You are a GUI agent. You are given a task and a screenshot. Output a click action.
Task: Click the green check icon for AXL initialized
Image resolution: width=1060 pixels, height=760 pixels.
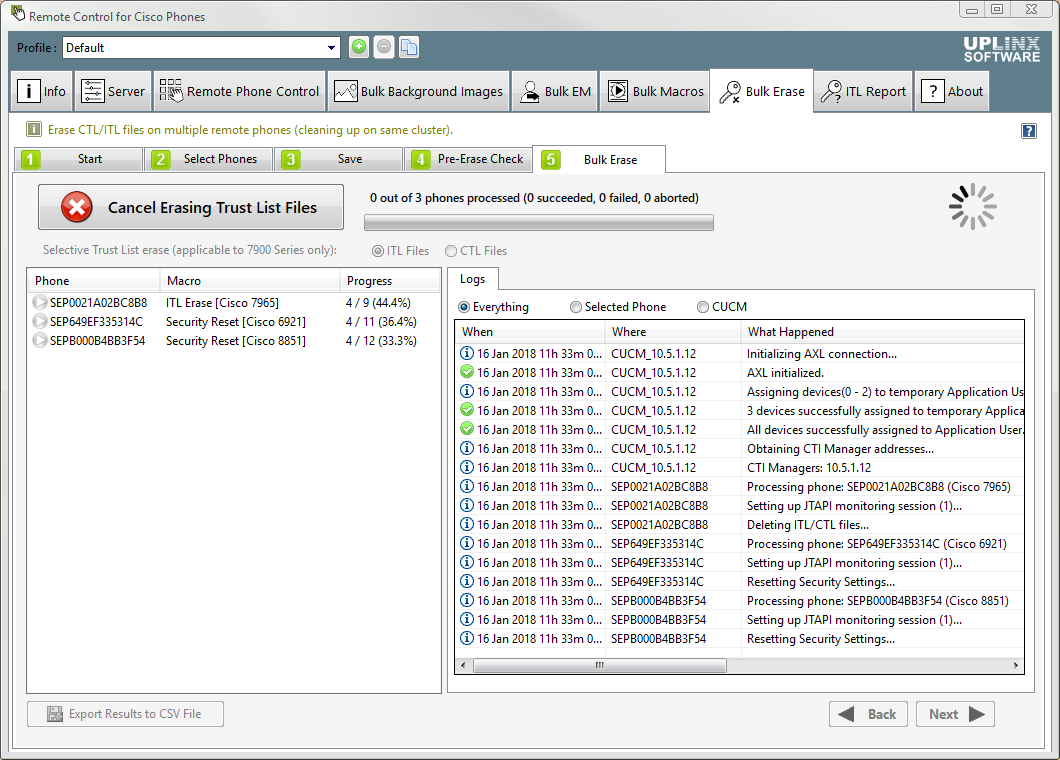click(466, 372)
